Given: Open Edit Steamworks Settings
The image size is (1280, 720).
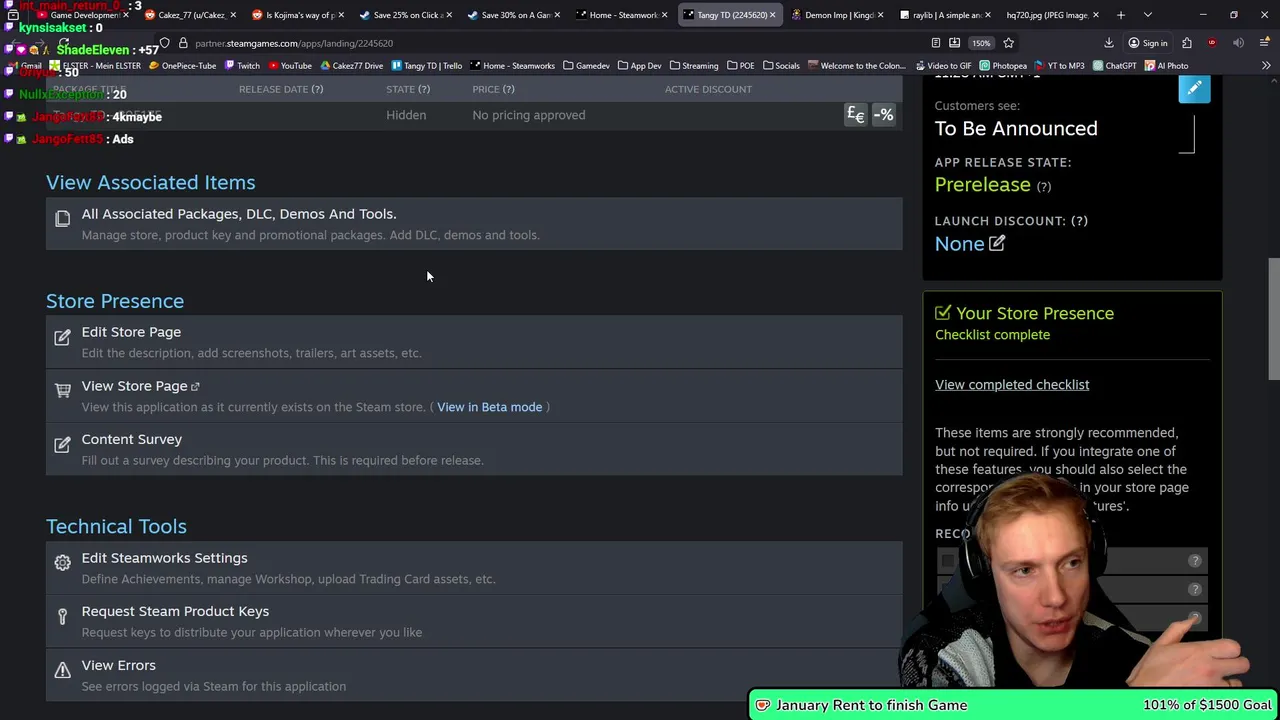Looking at the screenshot, I should [164, 558].
